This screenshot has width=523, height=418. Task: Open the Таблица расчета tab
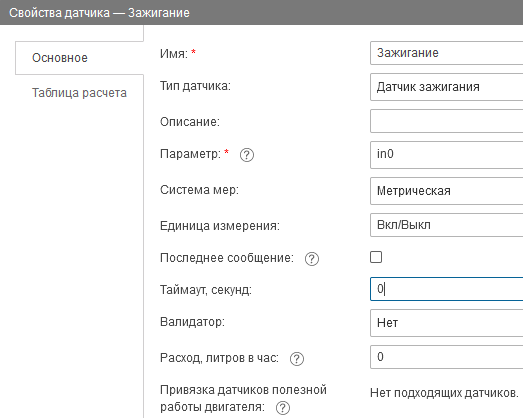click(79, 93)
